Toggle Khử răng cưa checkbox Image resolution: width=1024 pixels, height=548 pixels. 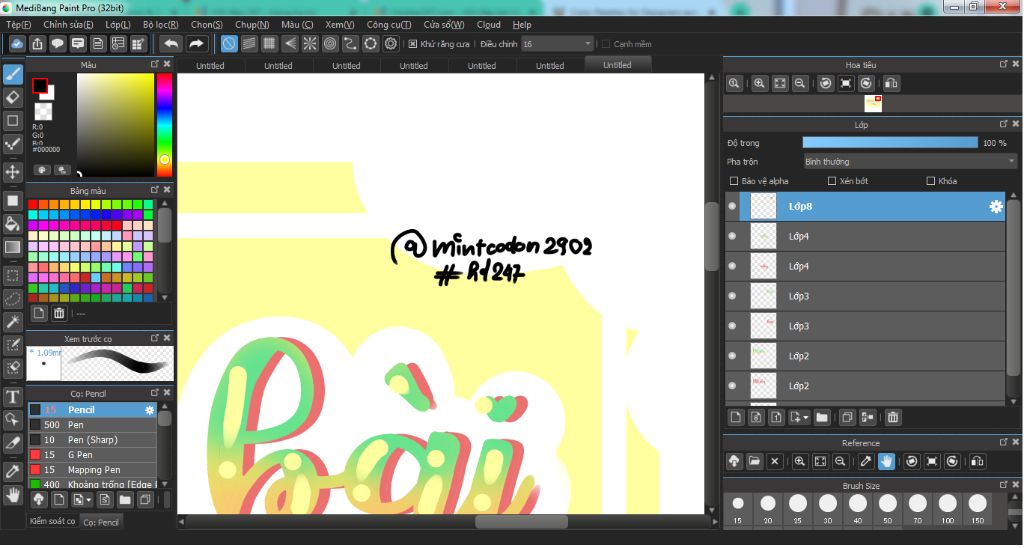click(413, 44)
